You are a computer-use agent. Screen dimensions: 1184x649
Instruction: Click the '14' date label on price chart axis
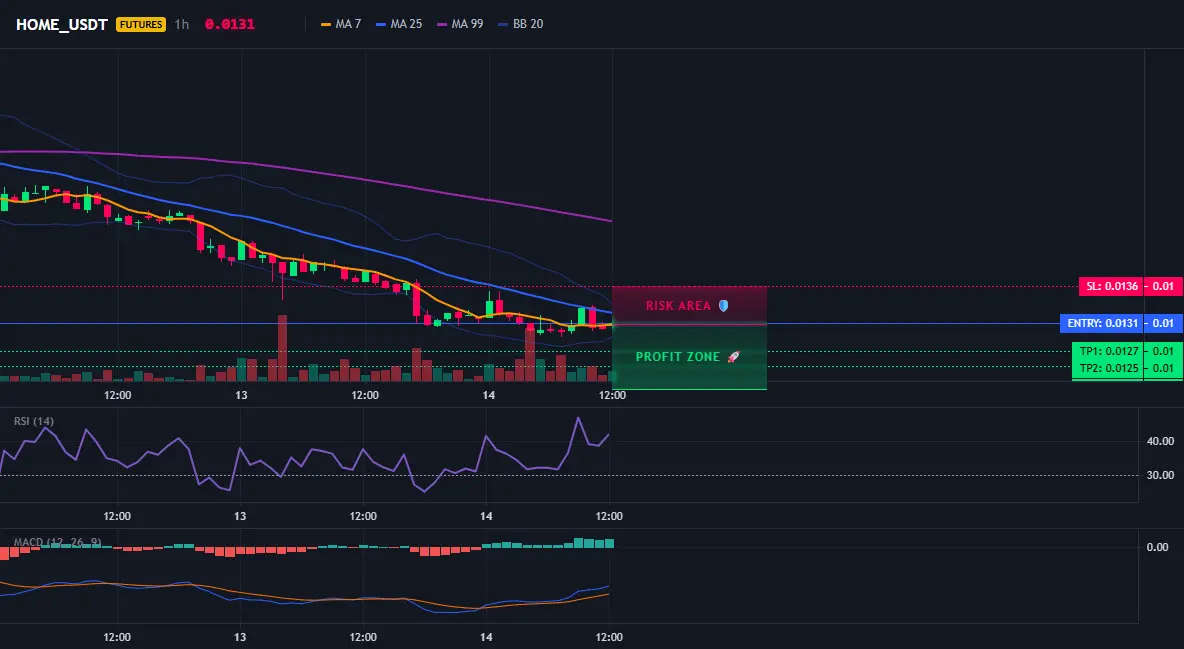tap(489, 395)
